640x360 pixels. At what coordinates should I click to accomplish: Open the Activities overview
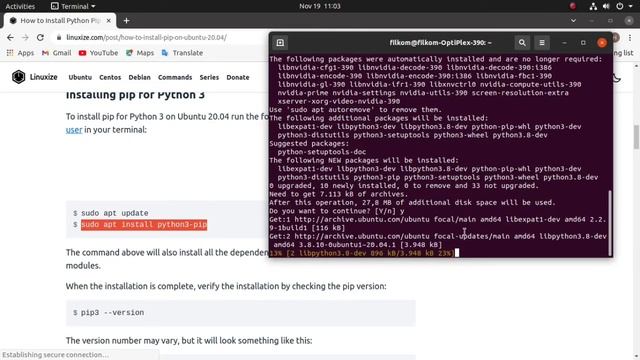(x=20, y=6)
